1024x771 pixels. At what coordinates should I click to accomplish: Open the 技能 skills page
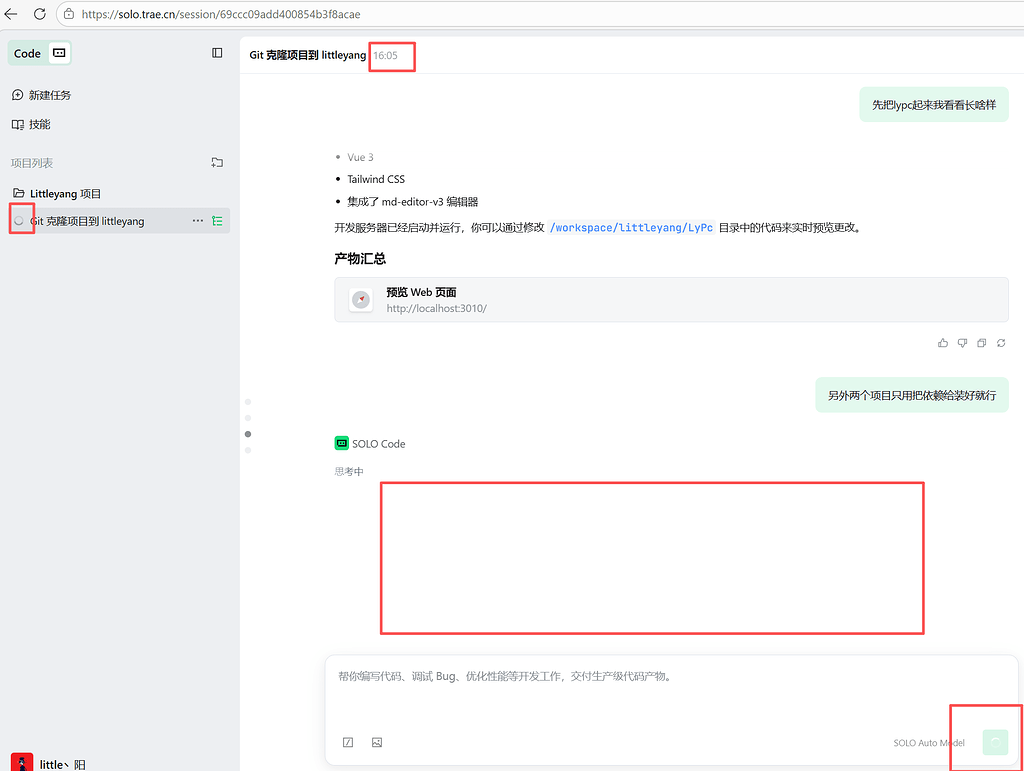point(31,124)
